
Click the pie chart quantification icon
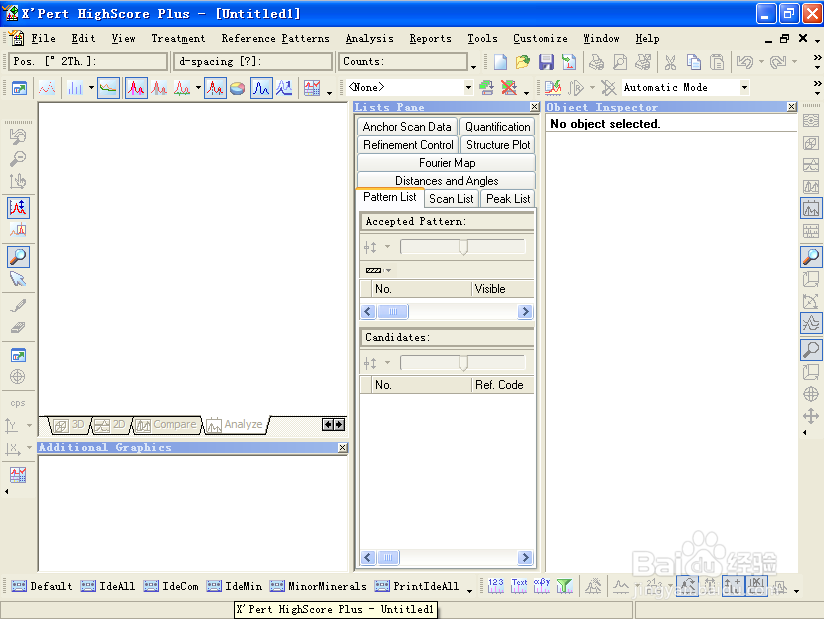(238, 88)
